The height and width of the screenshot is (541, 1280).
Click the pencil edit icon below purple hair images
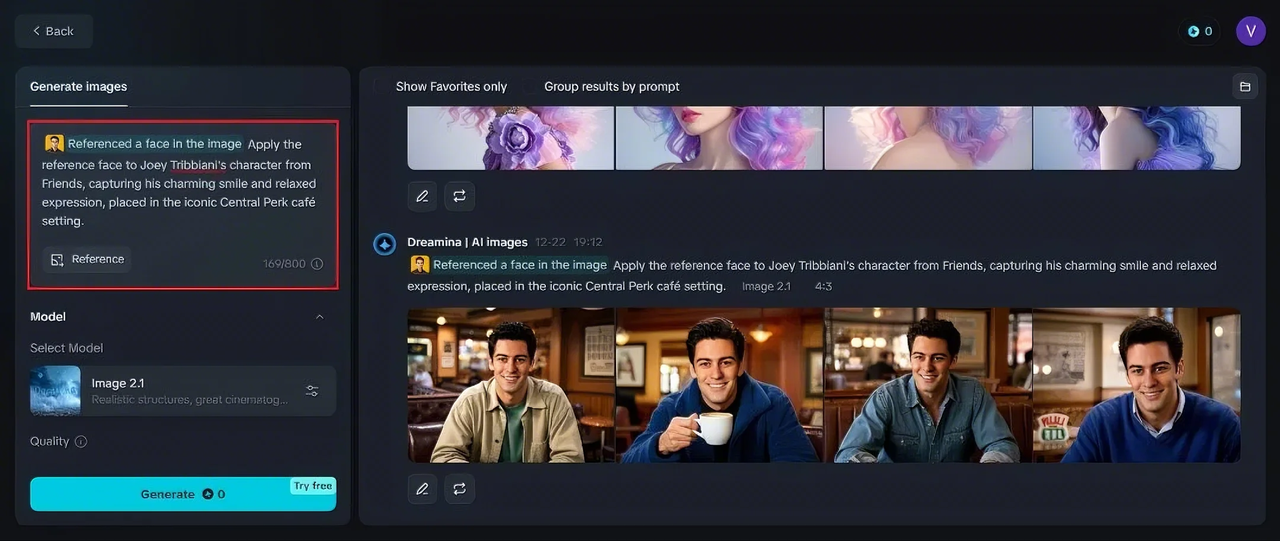[422, 196]
